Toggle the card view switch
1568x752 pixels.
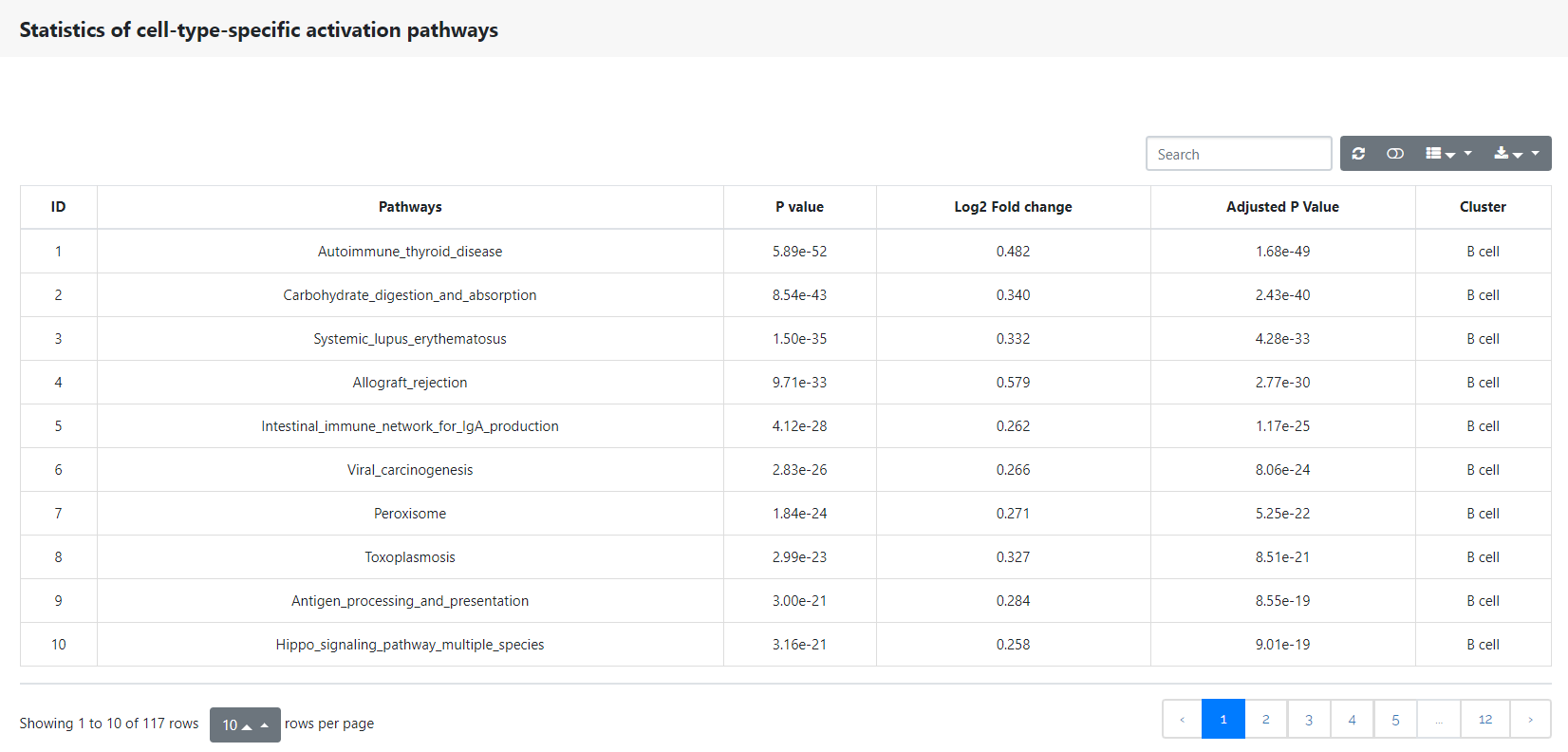pos(1395,154)
